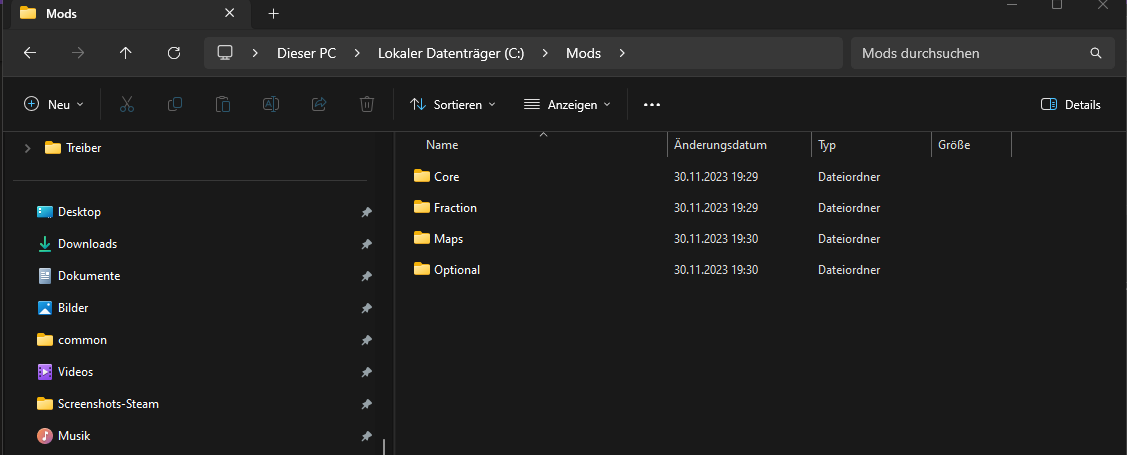The height and width of the screenshot is (455, 1127).
Task: Open the Neu dropdown menu
Action: [54, 104]
